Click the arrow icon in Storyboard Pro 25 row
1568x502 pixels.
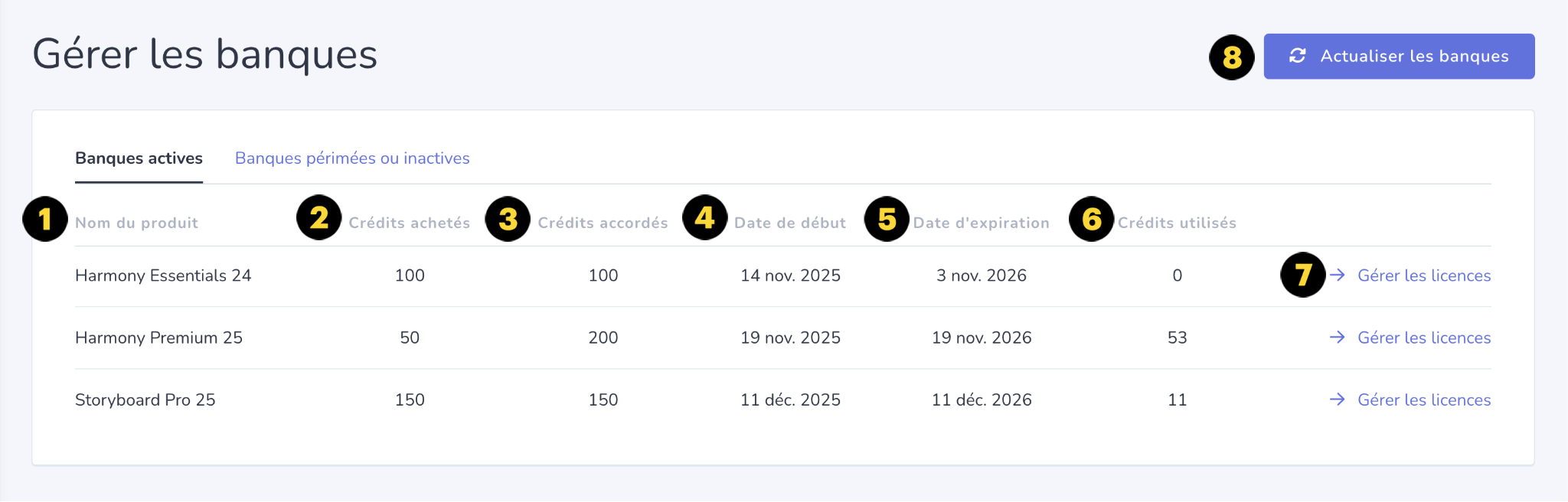click(1338, 399)
